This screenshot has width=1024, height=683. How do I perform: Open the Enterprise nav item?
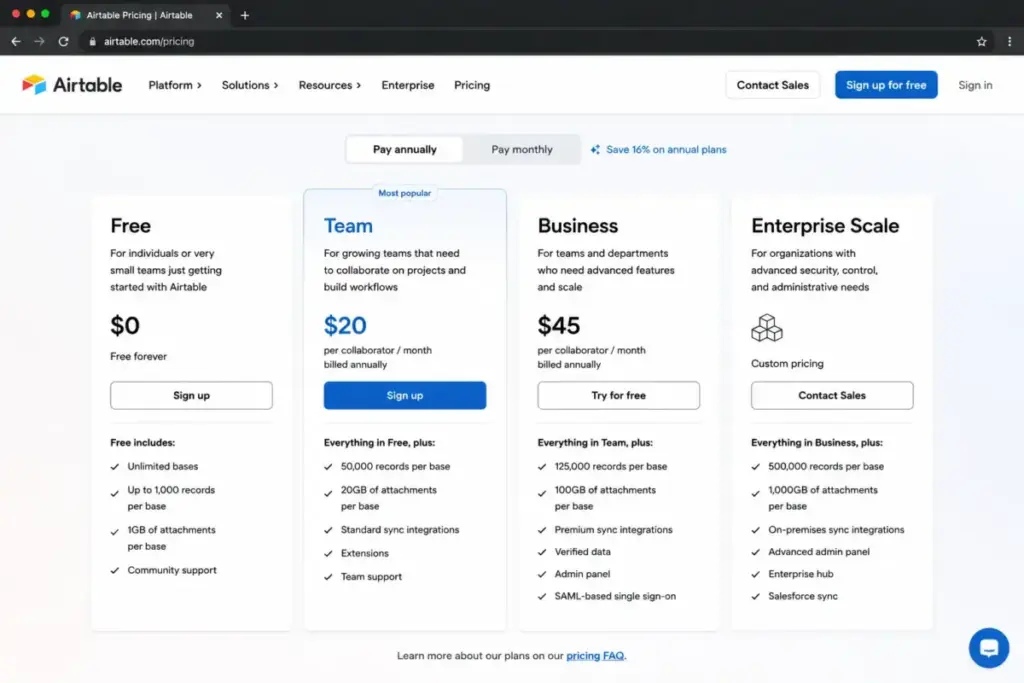408,85
